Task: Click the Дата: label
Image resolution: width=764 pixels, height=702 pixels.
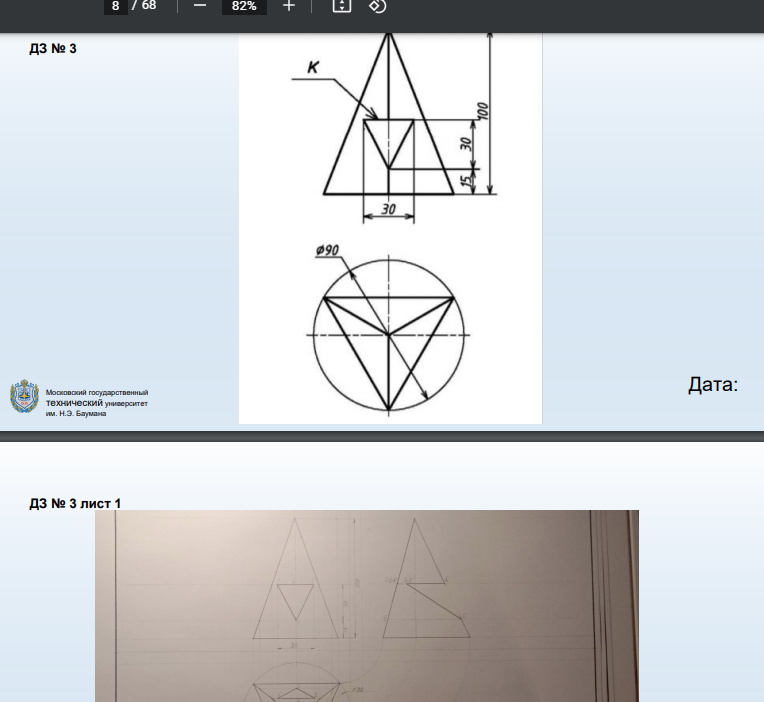Action: coord(713,385)
